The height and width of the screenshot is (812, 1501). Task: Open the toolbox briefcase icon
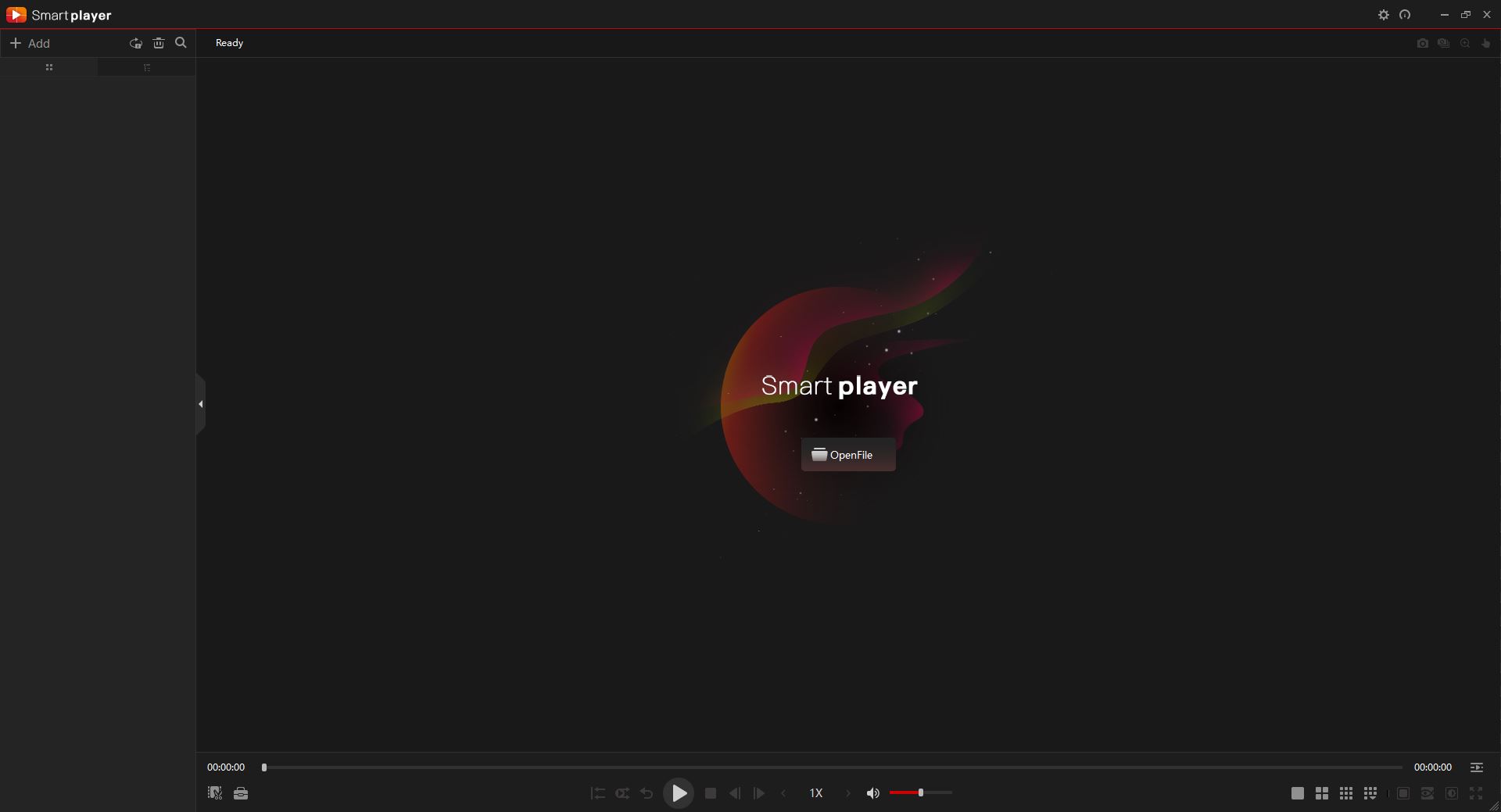tap(241, 793)
